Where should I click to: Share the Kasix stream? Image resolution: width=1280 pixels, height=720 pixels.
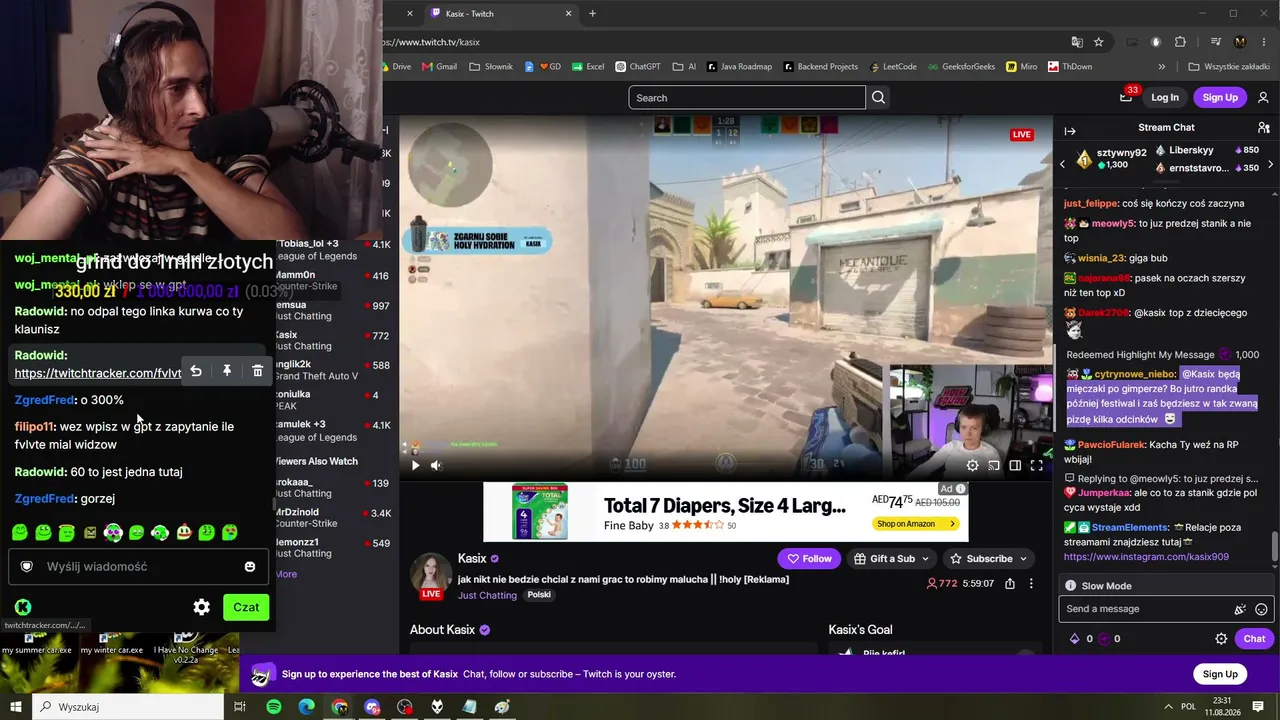pos(1010,583)
